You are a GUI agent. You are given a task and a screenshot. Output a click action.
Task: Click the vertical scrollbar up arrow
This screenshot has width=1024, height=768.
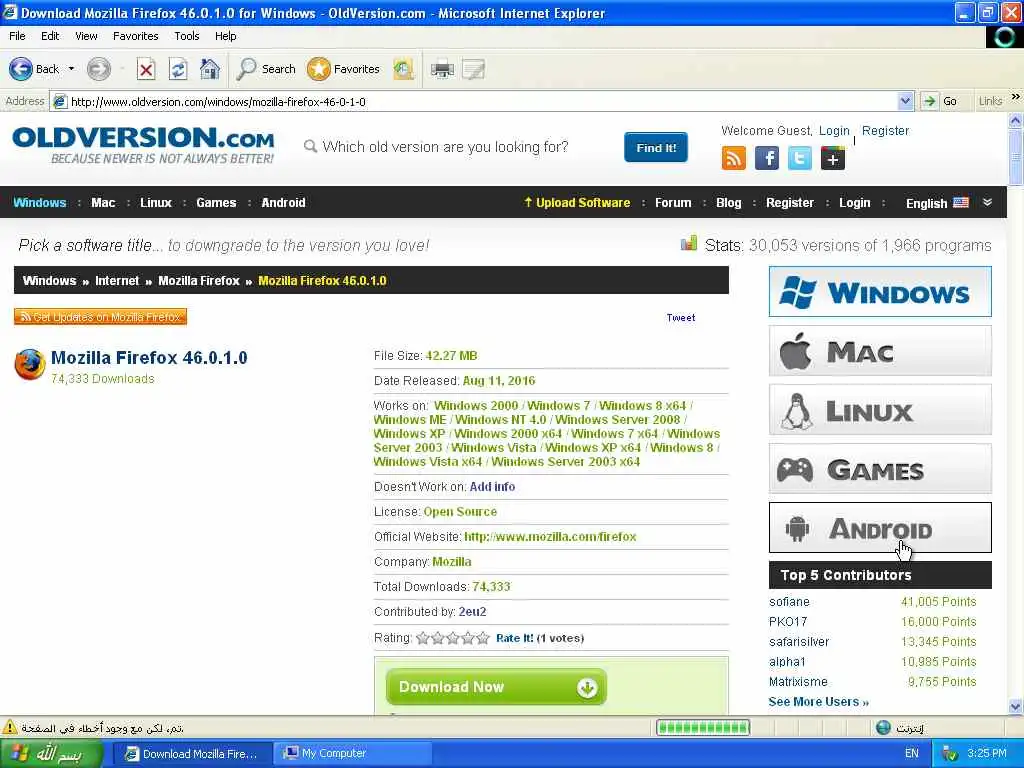(x=1015, y=120)
